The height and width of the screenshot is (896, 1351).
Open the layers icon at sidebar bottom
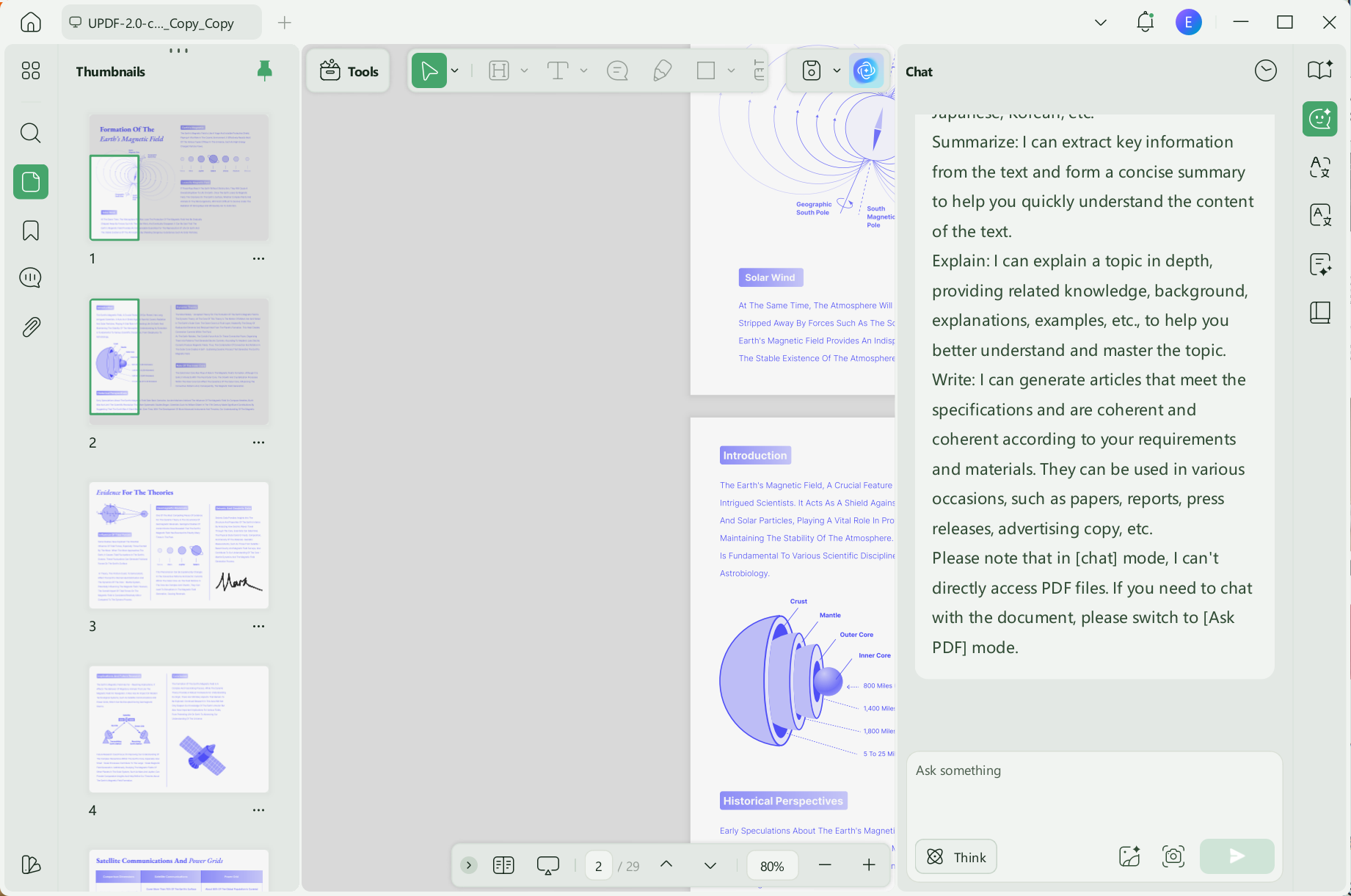pyautogui.click(x=31, y=864)
